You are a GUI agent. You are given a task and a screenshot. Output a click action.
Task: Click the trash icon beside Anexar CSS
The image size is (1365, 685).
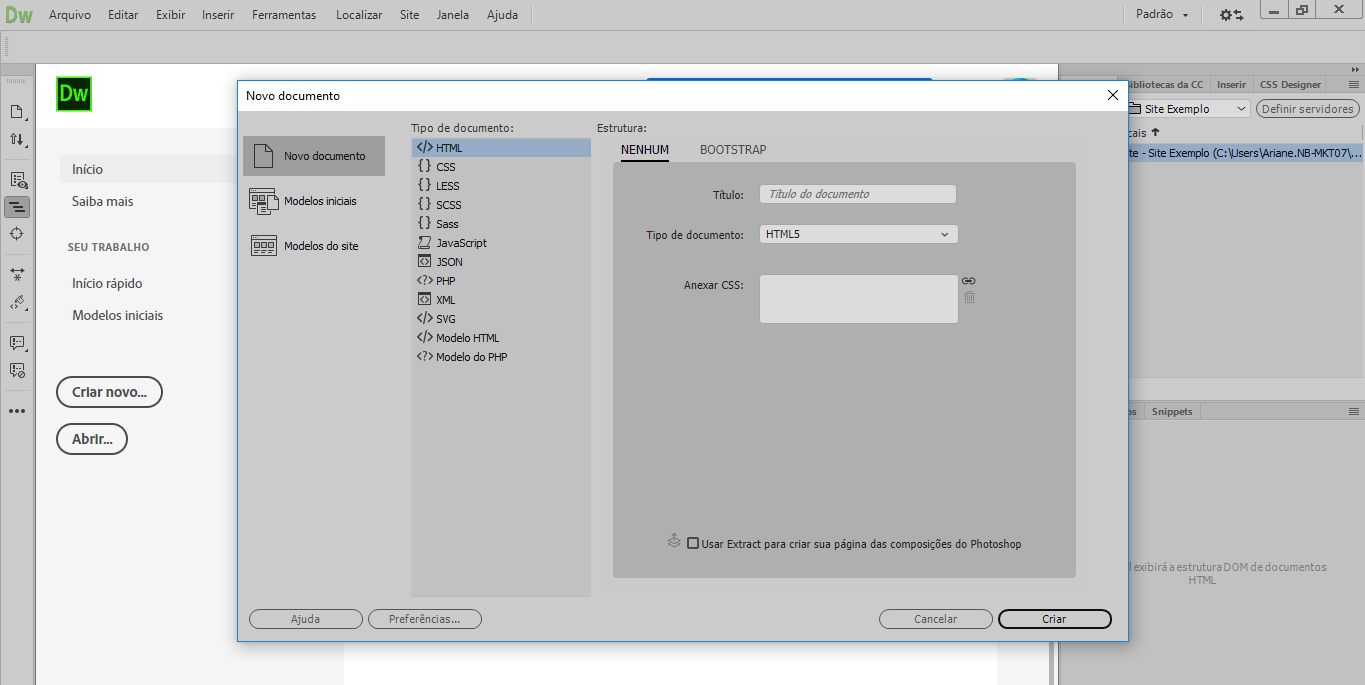pyautogui.click(x=969, y=297)
